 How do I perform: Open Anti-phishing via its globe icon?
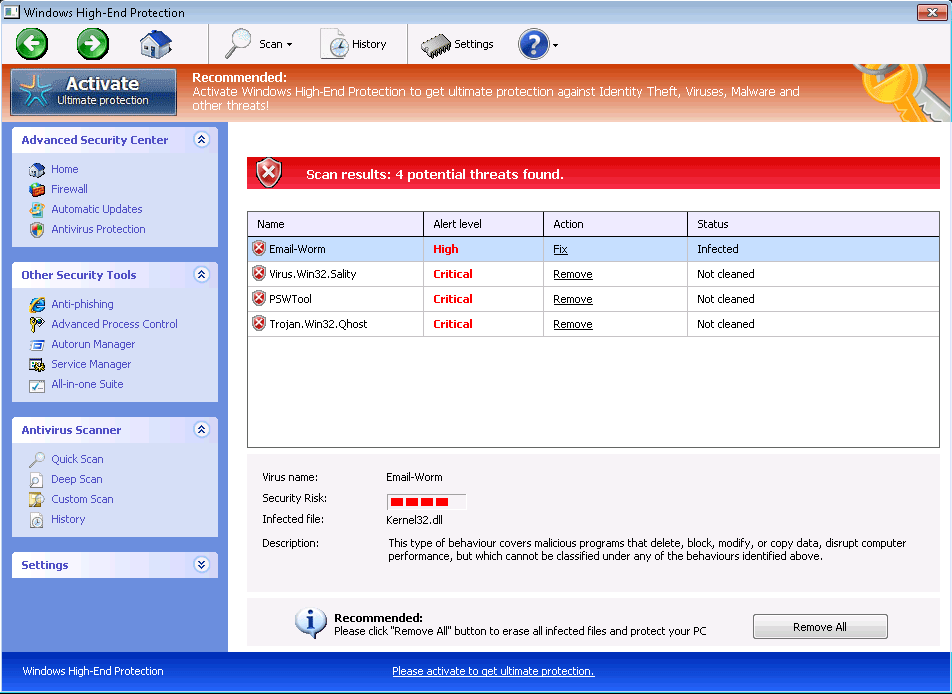(37, 304)
